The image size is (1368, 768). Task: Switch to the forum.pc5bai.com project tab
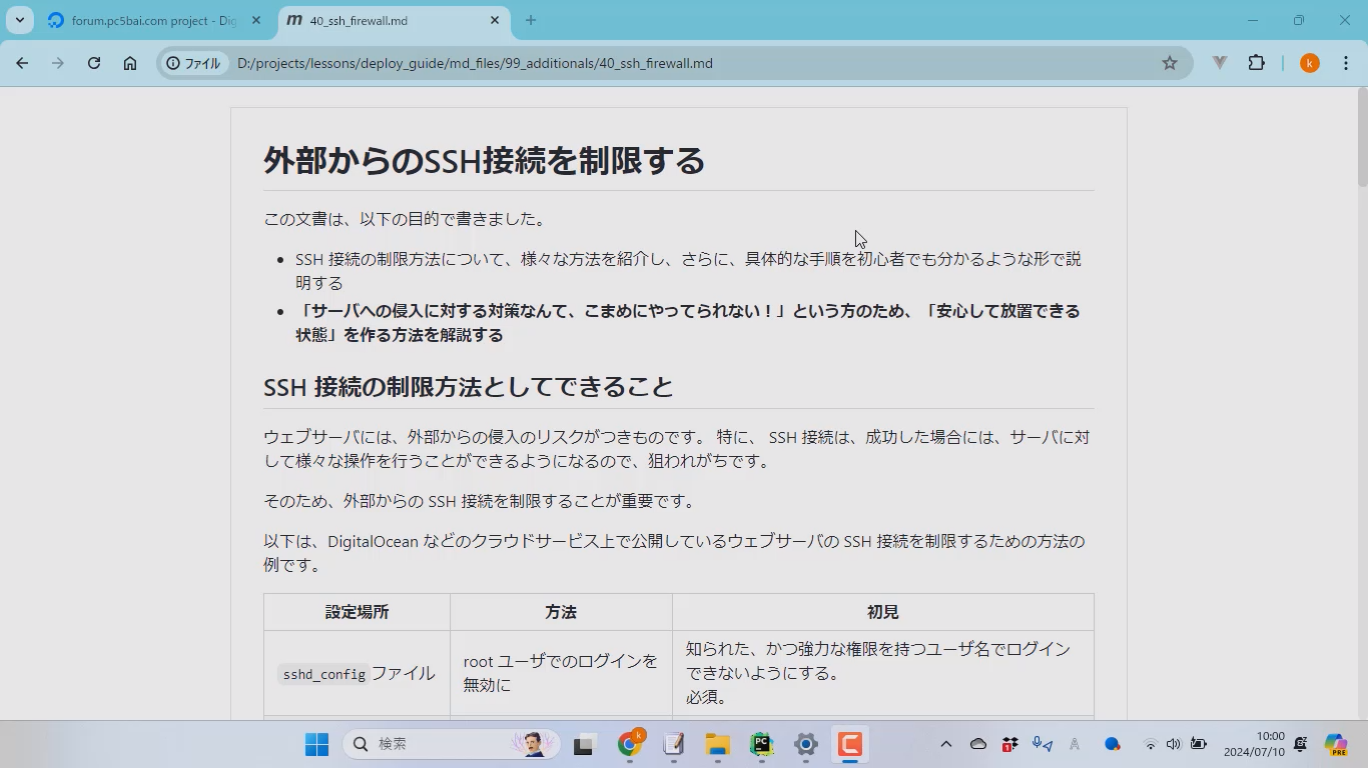click(152, 20)
